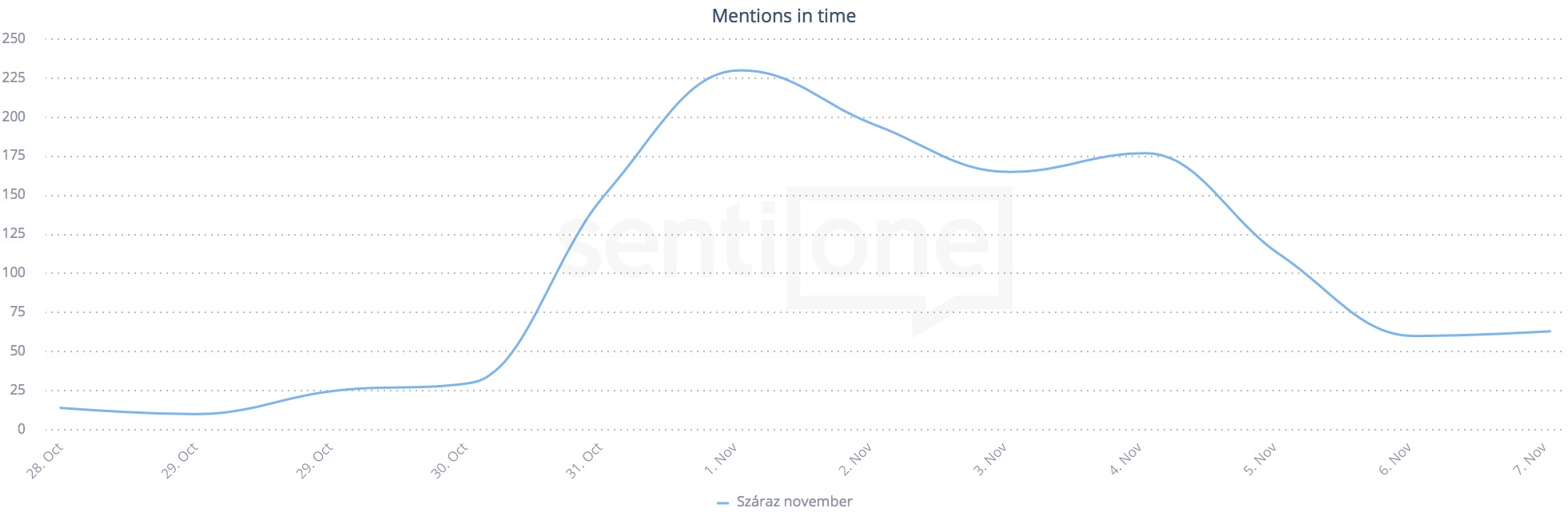This screenshot has height=524, width=1568.
Task: Click the Mentions in time chart title
Action: [x=783, y=16]
